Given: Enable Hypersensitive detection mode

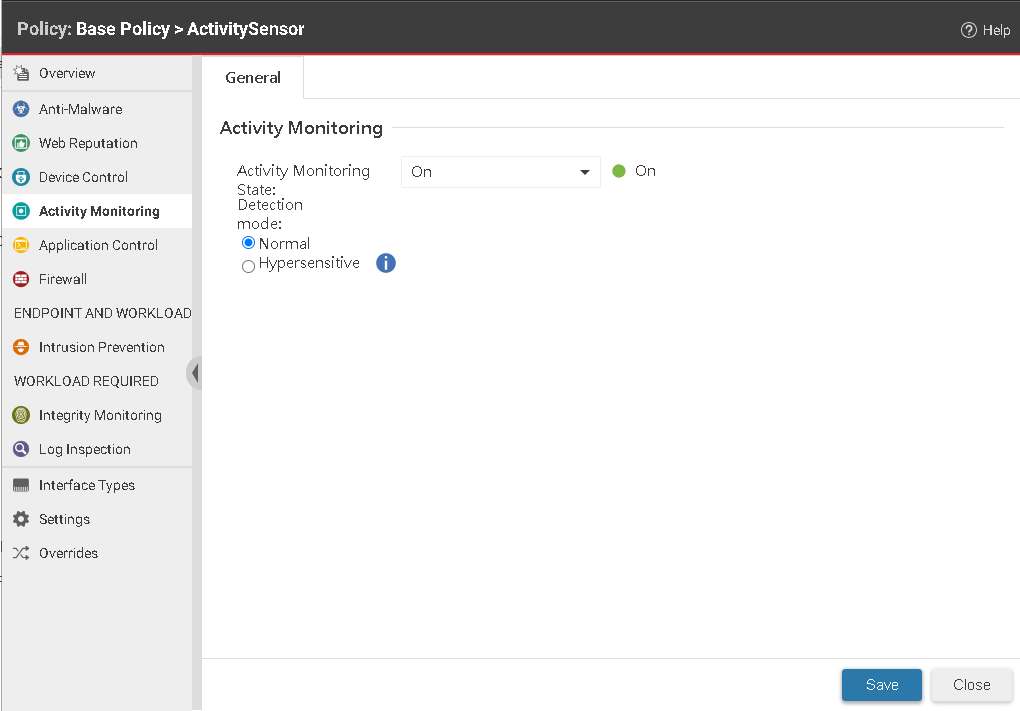Looking at the screenshot, I should pos(248,264).
